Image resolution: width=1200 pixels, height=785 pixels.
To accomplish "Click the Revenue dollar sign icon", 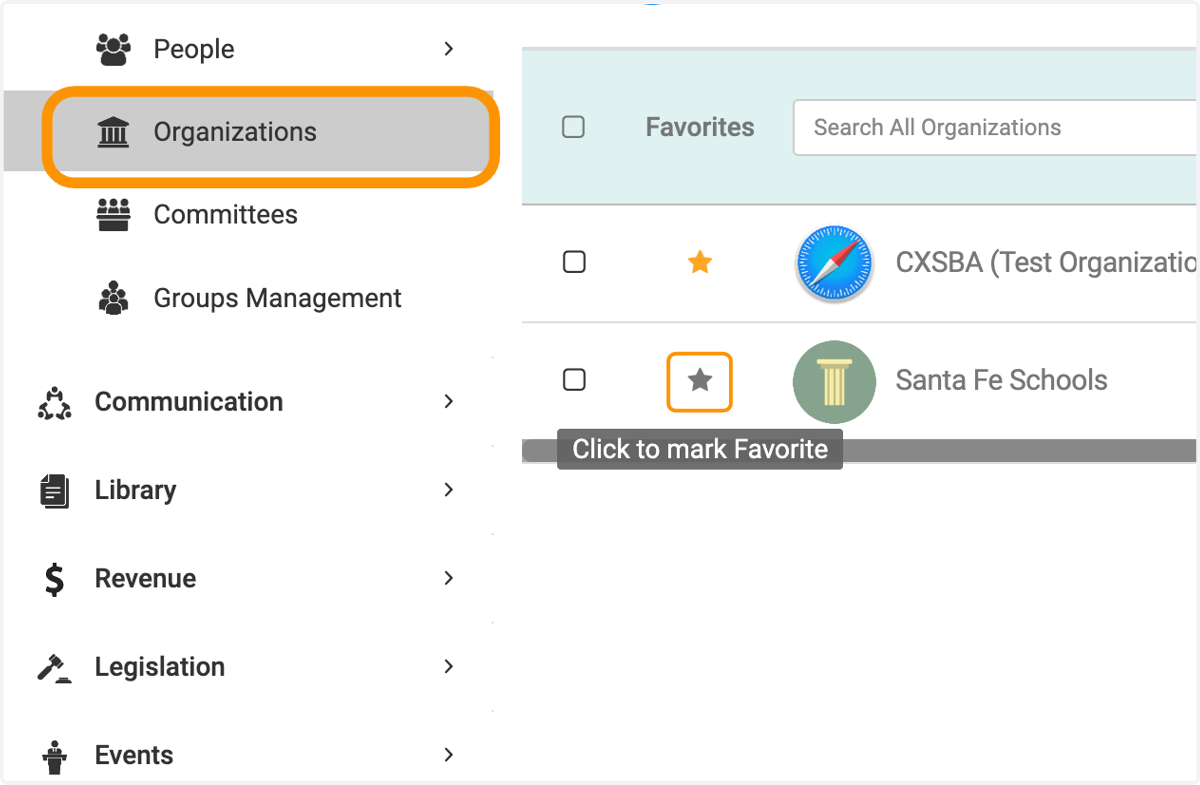I will coord(54,579).
